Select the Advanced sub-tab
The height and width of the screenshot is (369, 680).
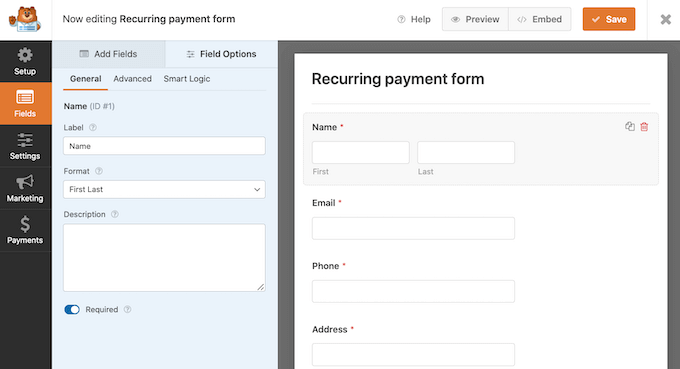[x=132, y=79]
